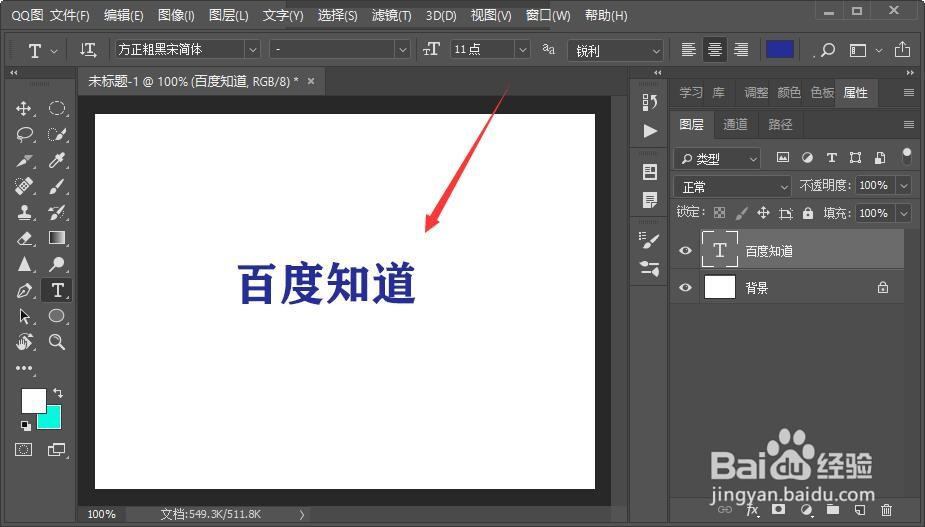The height and width of the screenshot is (527, 925).
Task: Open the 窗口(W) menu
Action: point(548,15)
